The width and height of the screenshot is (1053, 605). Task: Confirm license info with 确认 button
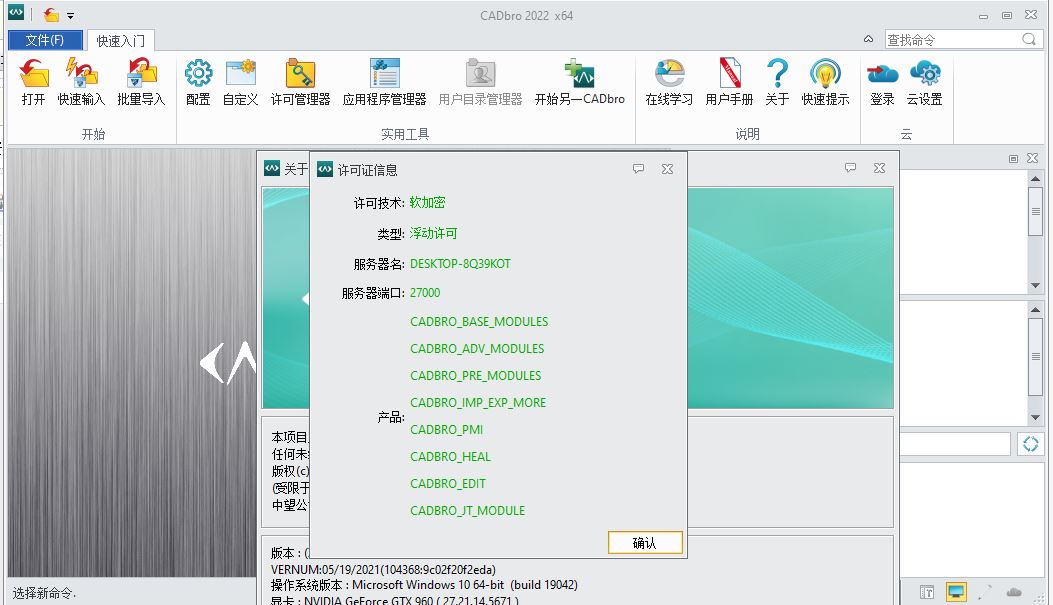645,542
